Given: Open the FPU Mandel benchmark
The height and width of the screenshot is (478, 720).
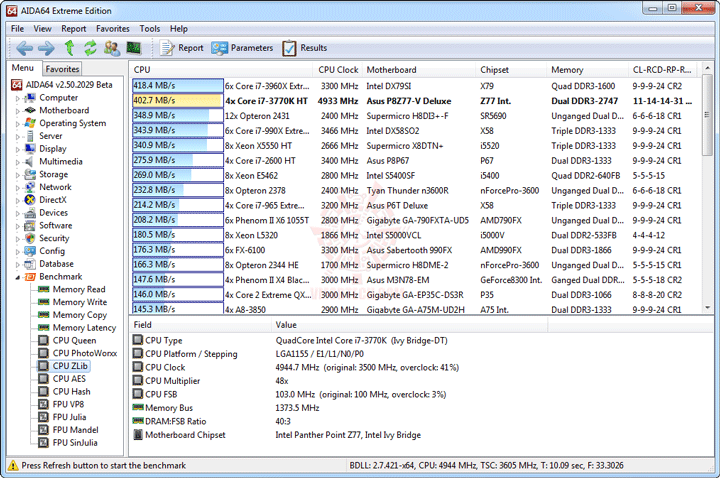Looking at the screenshot, I should (68, 430).
